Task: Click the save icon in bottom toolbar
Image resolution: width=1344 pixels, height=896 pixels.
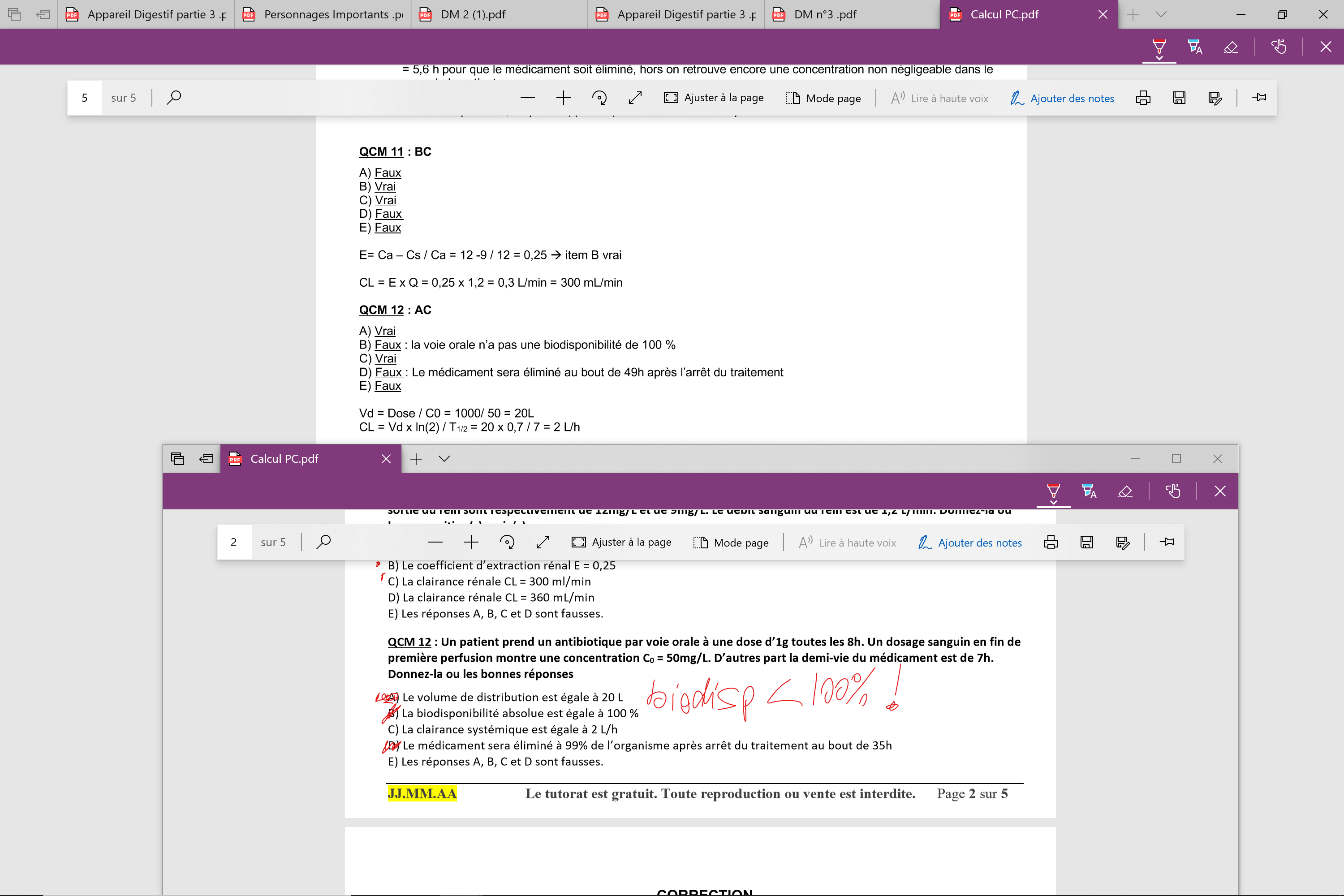Action: (1086, 542)
